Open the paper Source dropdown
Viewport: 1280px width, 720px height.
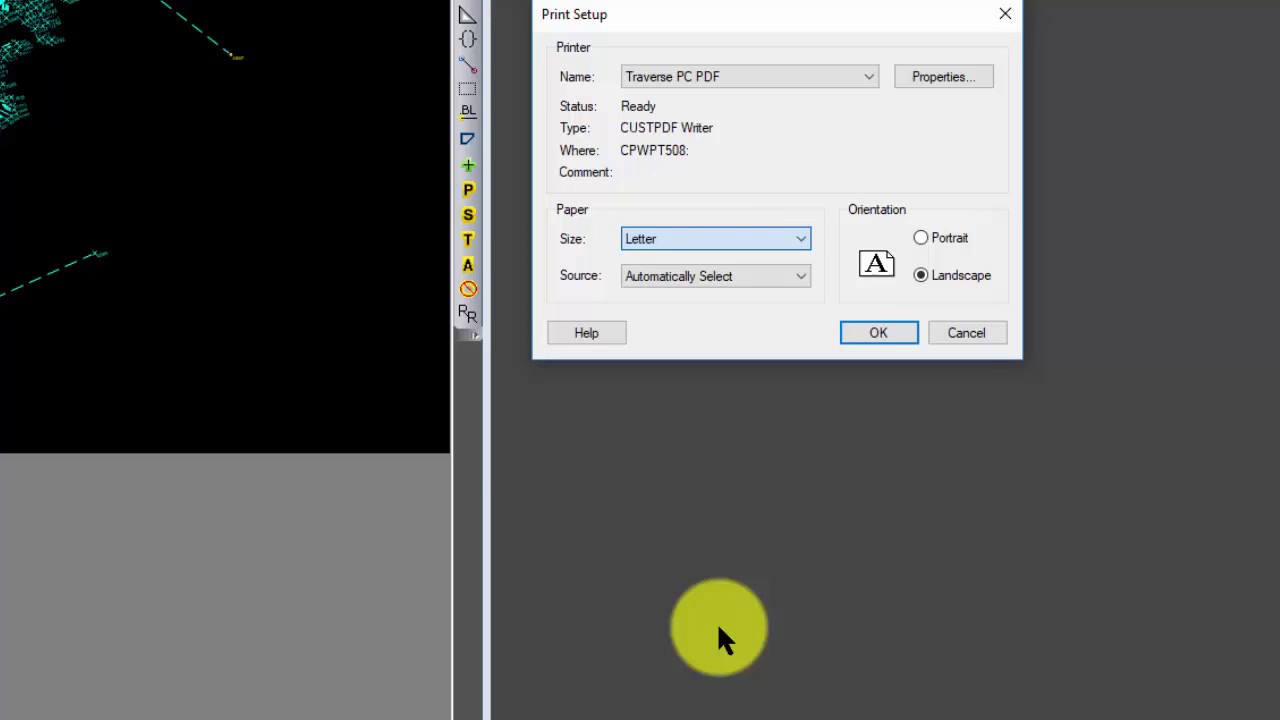coord(800,276)
